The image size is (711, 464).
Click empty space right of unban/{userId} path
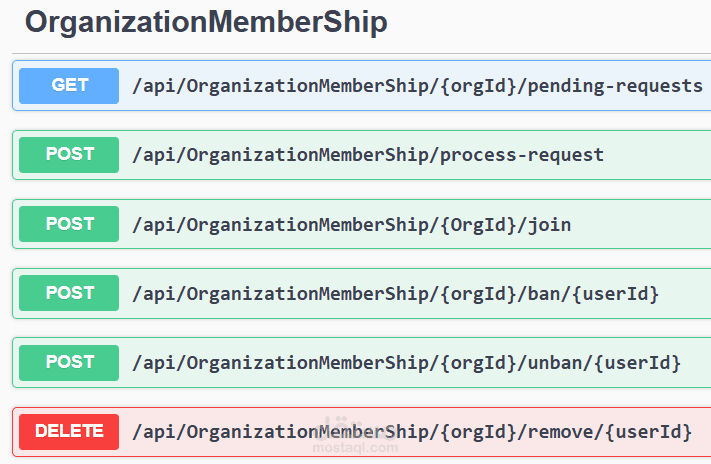click(x=696, y=362)
